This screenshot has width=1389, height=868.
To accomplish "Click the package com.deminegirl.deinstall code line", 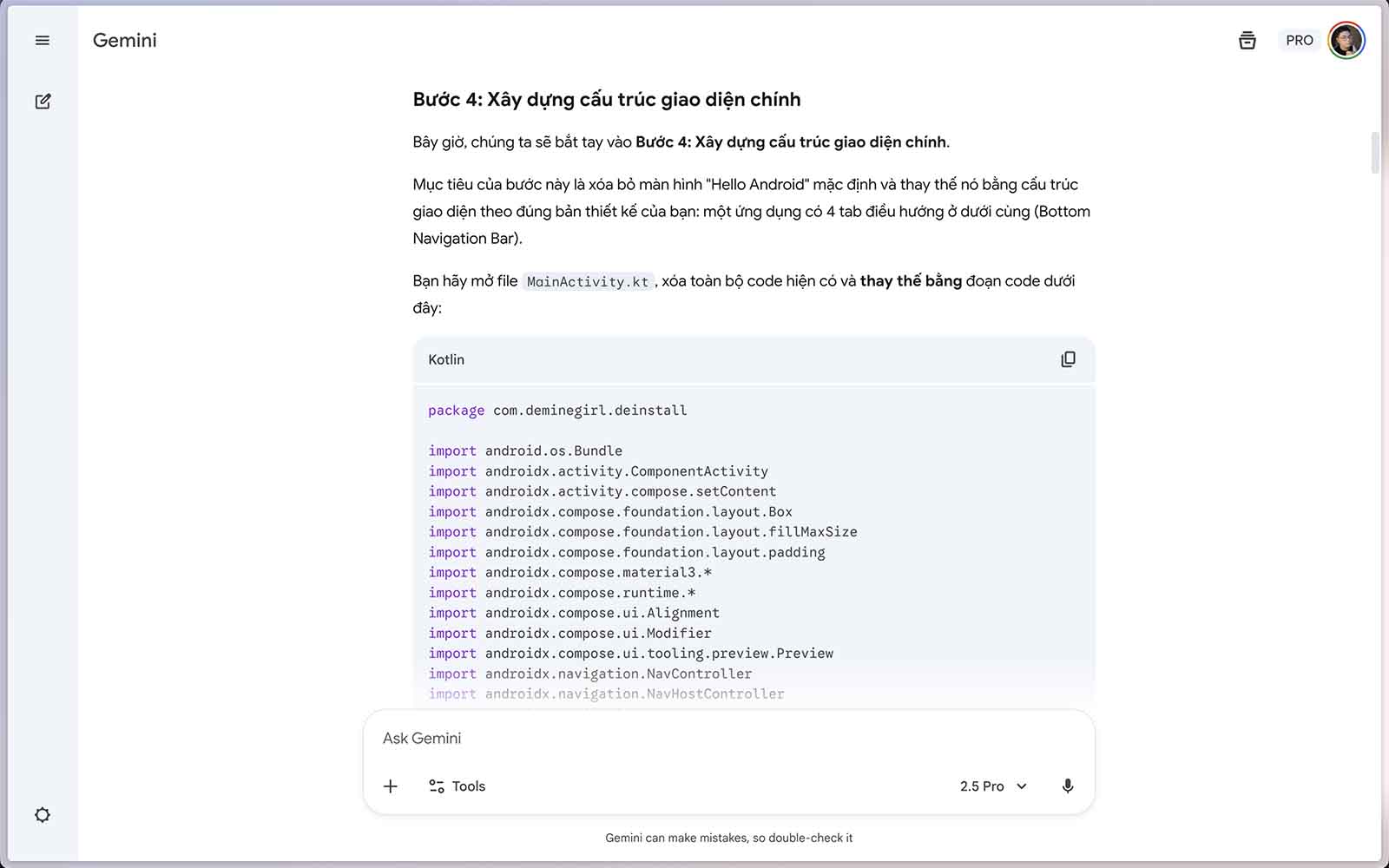I will click(557, 410).
